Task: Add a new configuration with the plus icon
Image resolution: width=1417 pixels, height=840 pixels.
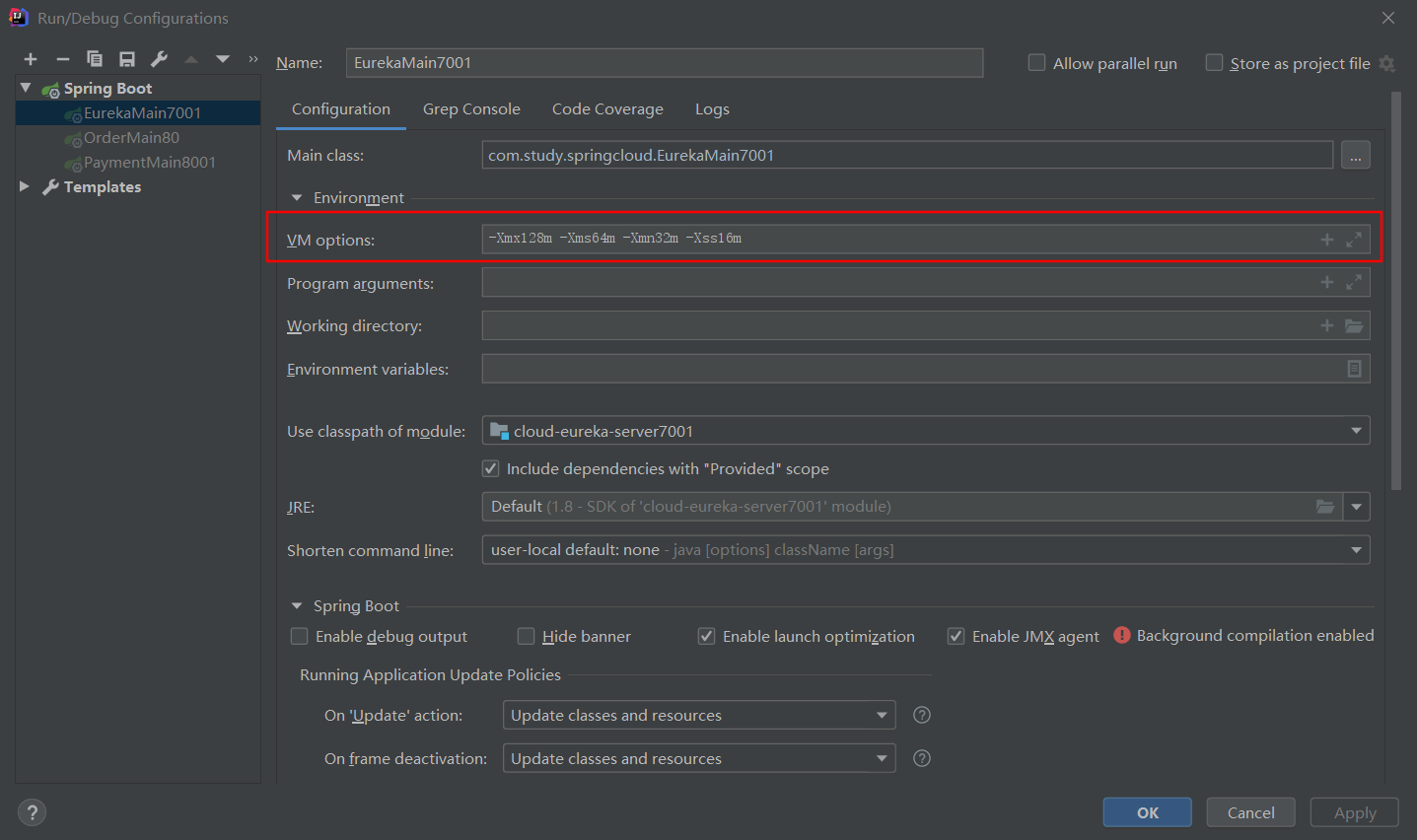Action: [x=31, y=59]
